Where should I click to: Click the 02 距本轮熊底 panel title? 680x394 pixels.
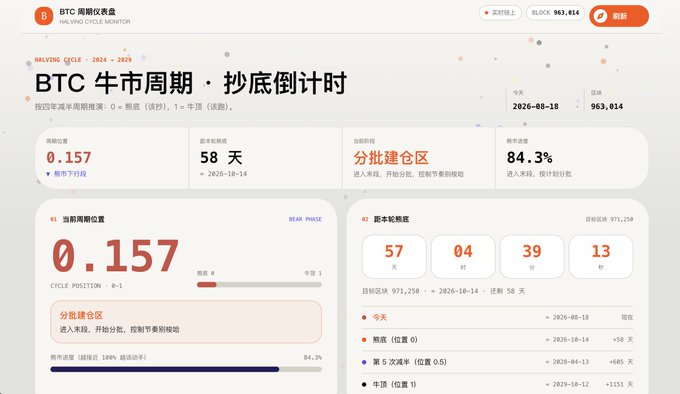386,219
